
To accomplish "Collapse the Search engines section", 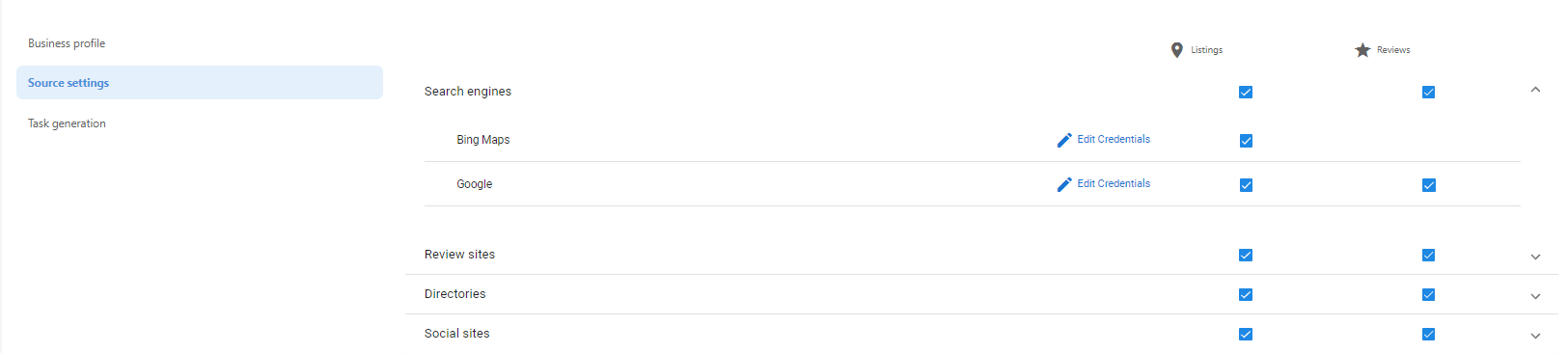I will (x=1535, y=90).
